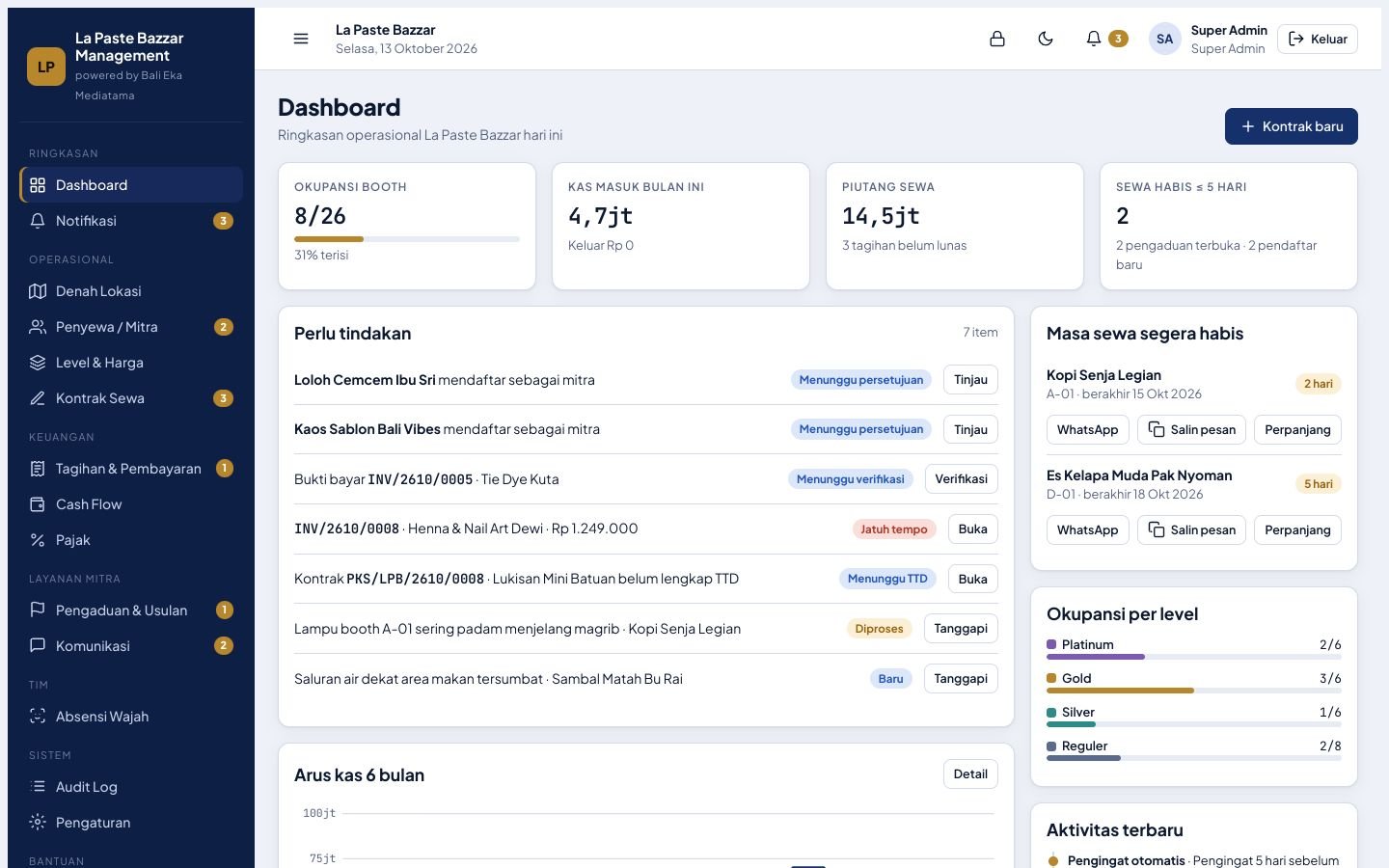
Task: Click the lock screen icon in header
Action: coord(997,39)
